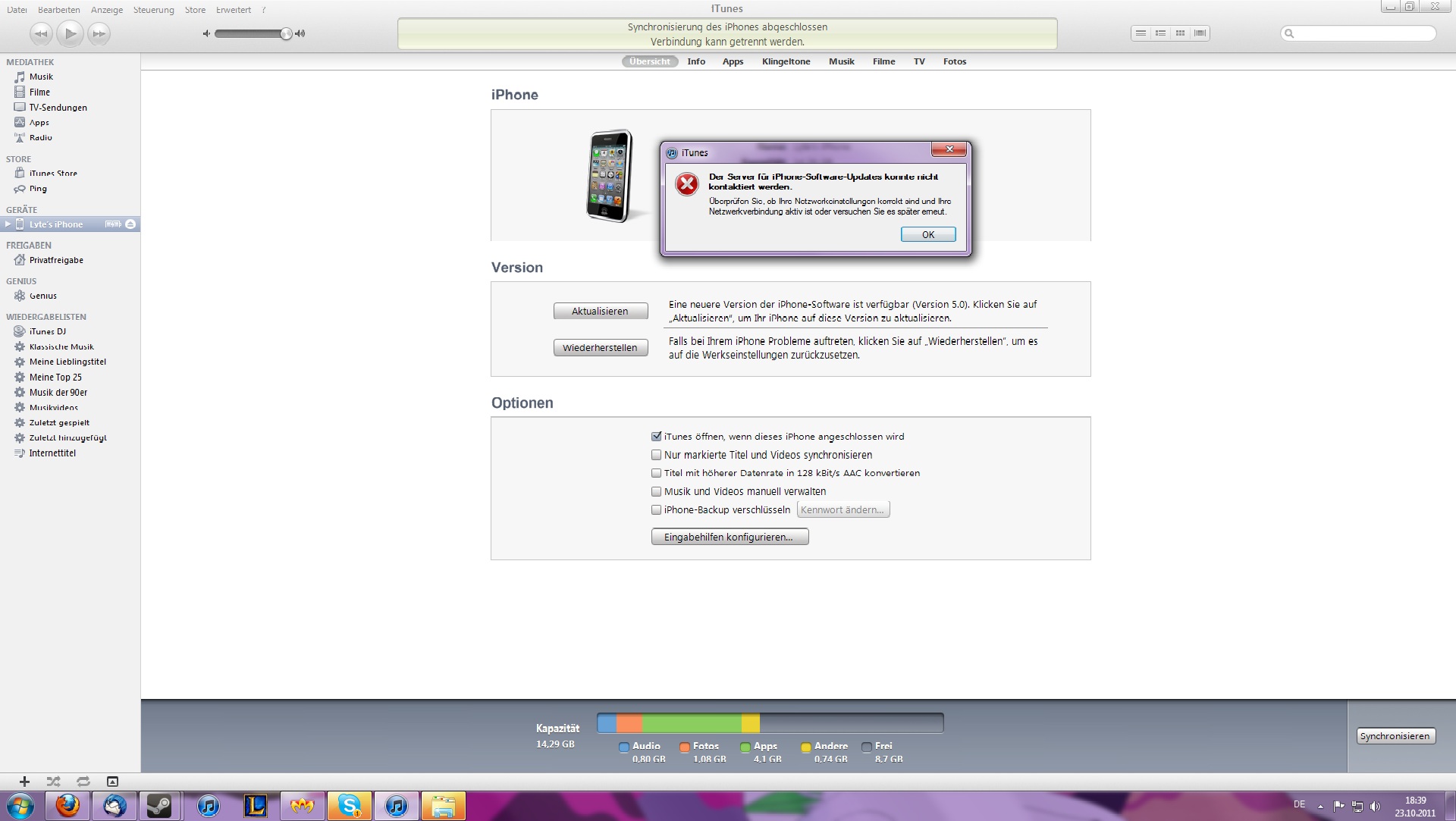Image resolution: width=1456 pixels, height=821 pixels.
Task: Toggle shuffle in the bottom bar
Action: (53, 782)
